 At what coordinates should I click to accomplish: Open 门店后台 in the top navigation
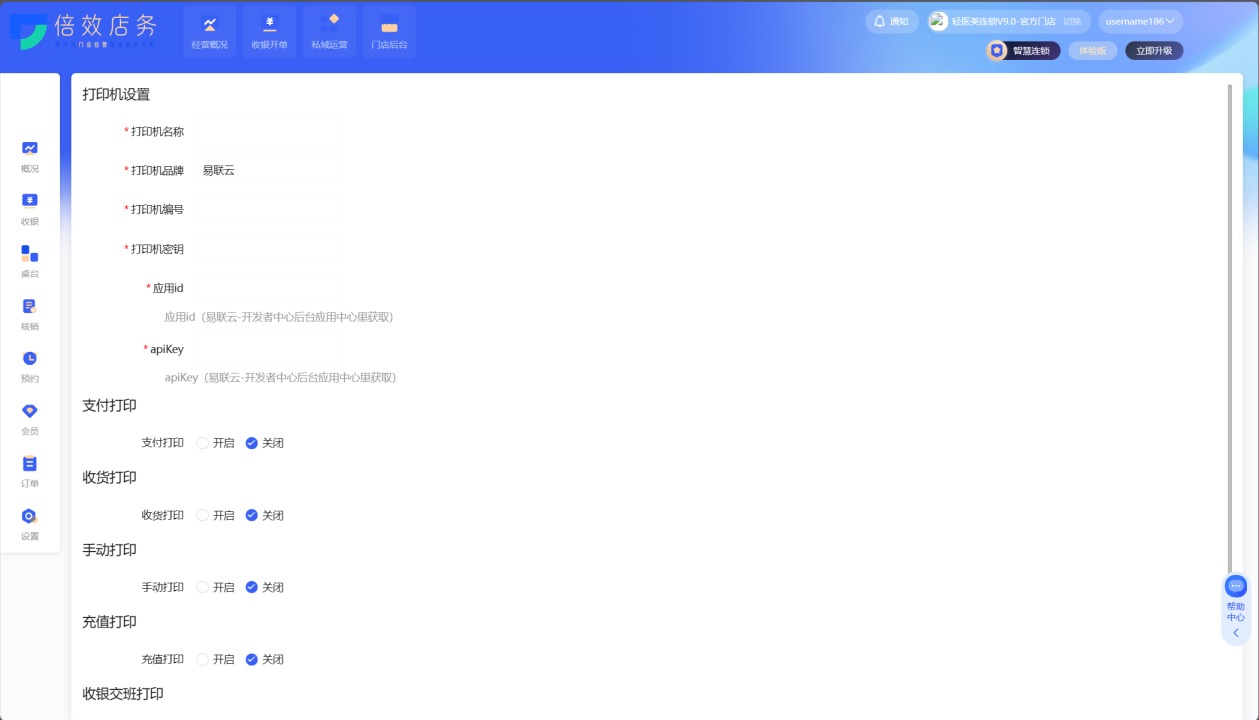(x=390, y=31)
